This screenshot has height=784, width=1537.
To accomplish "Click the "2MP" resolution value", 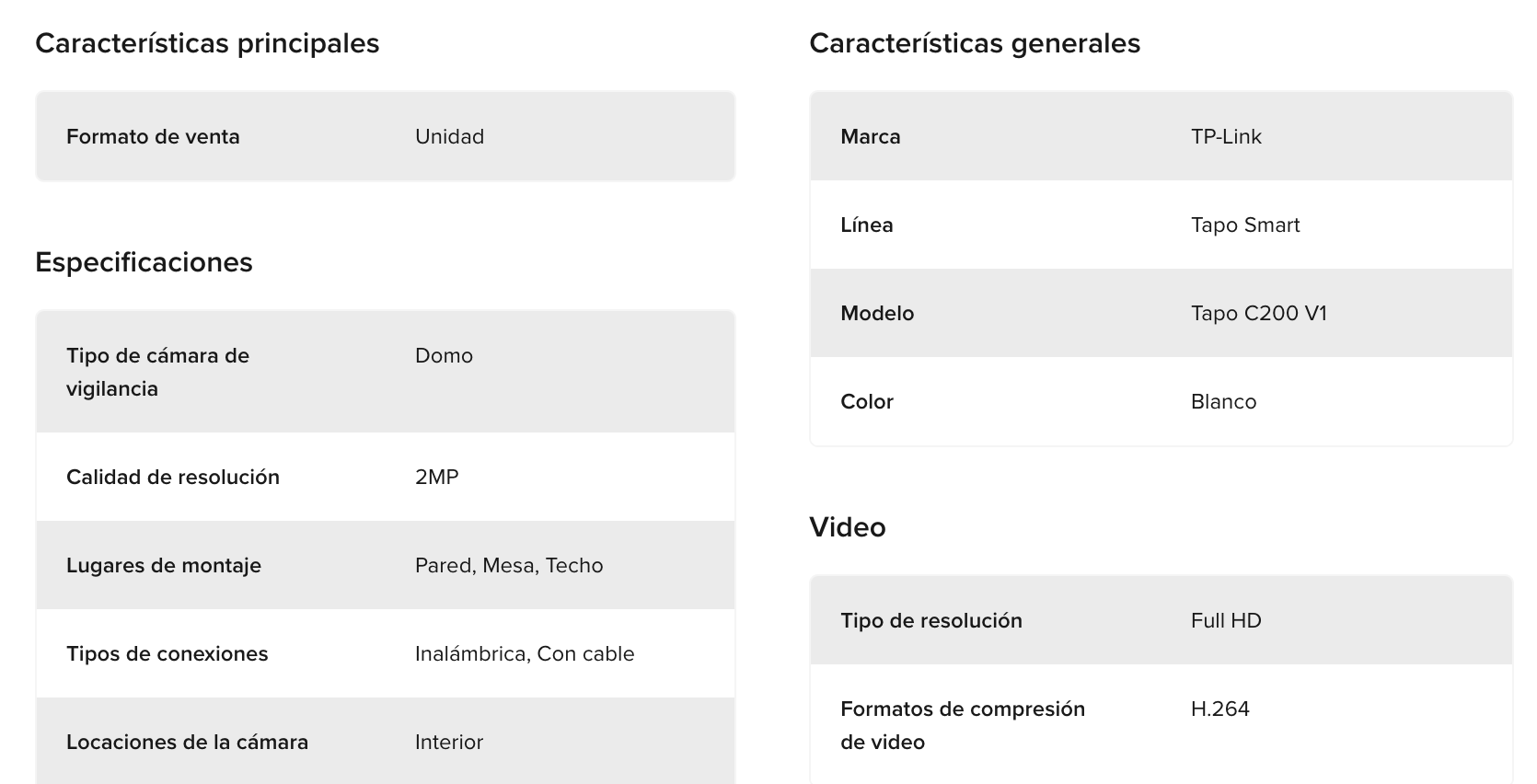I will tap(436, 478).
